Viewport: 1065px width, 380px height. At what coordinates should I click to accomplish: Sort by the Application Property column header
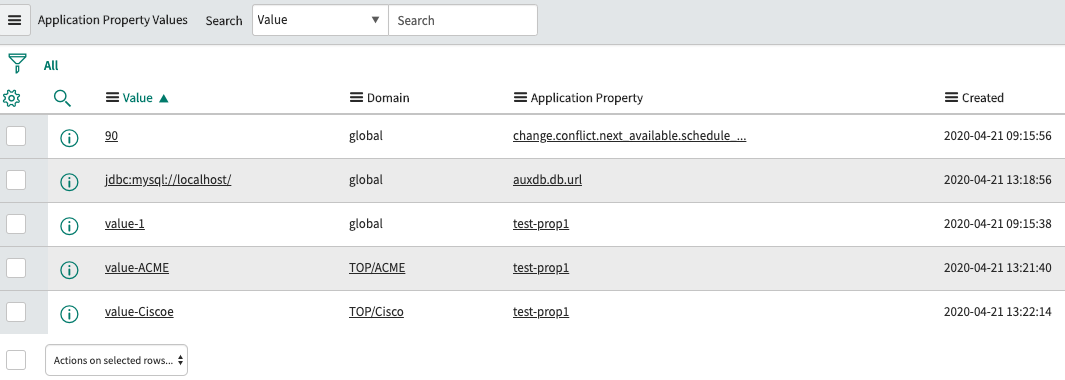pos(587,98)
